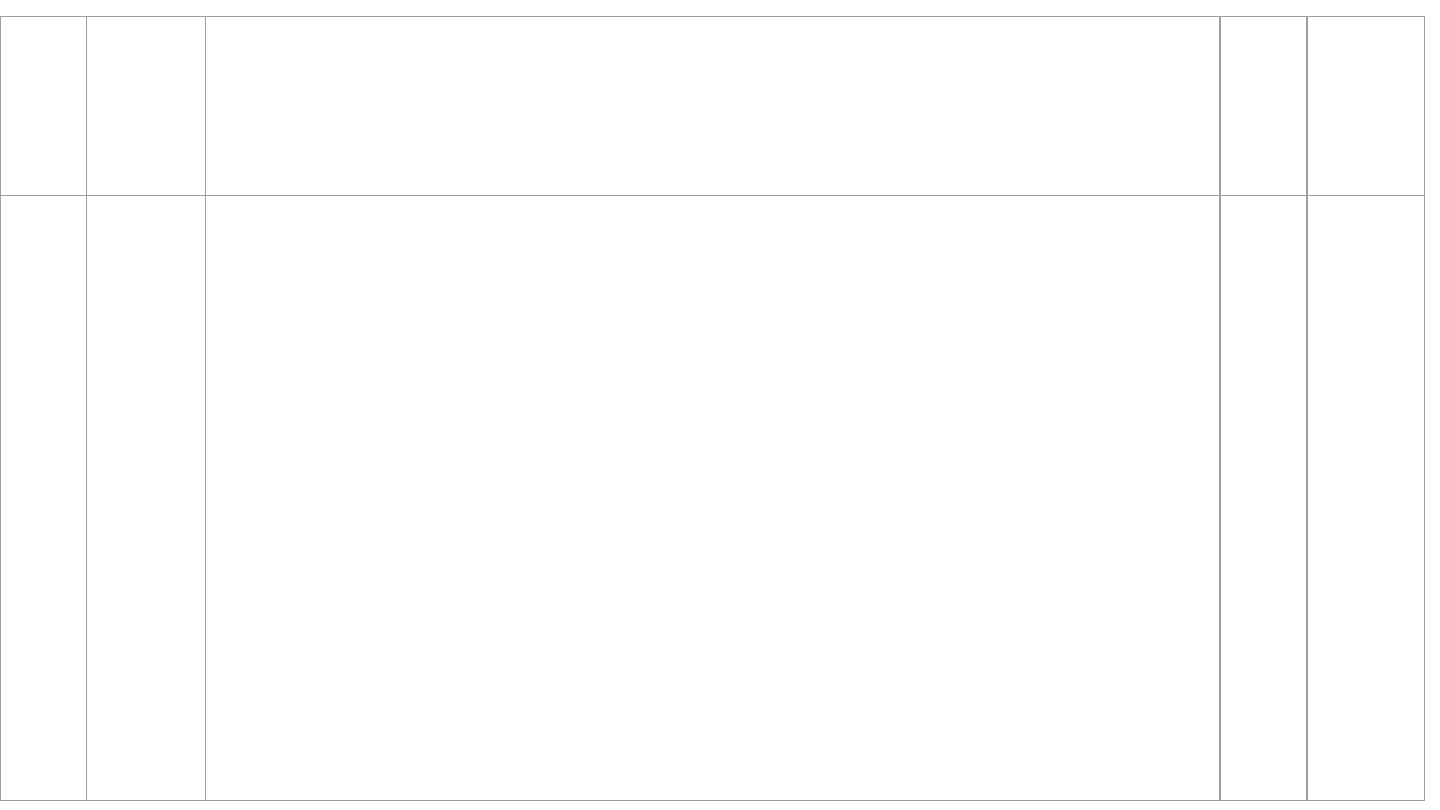Click the border between wide and fourth bottom-row cells
The width and height of the screenshot is (1440, 810).
tap(1220, 497)
